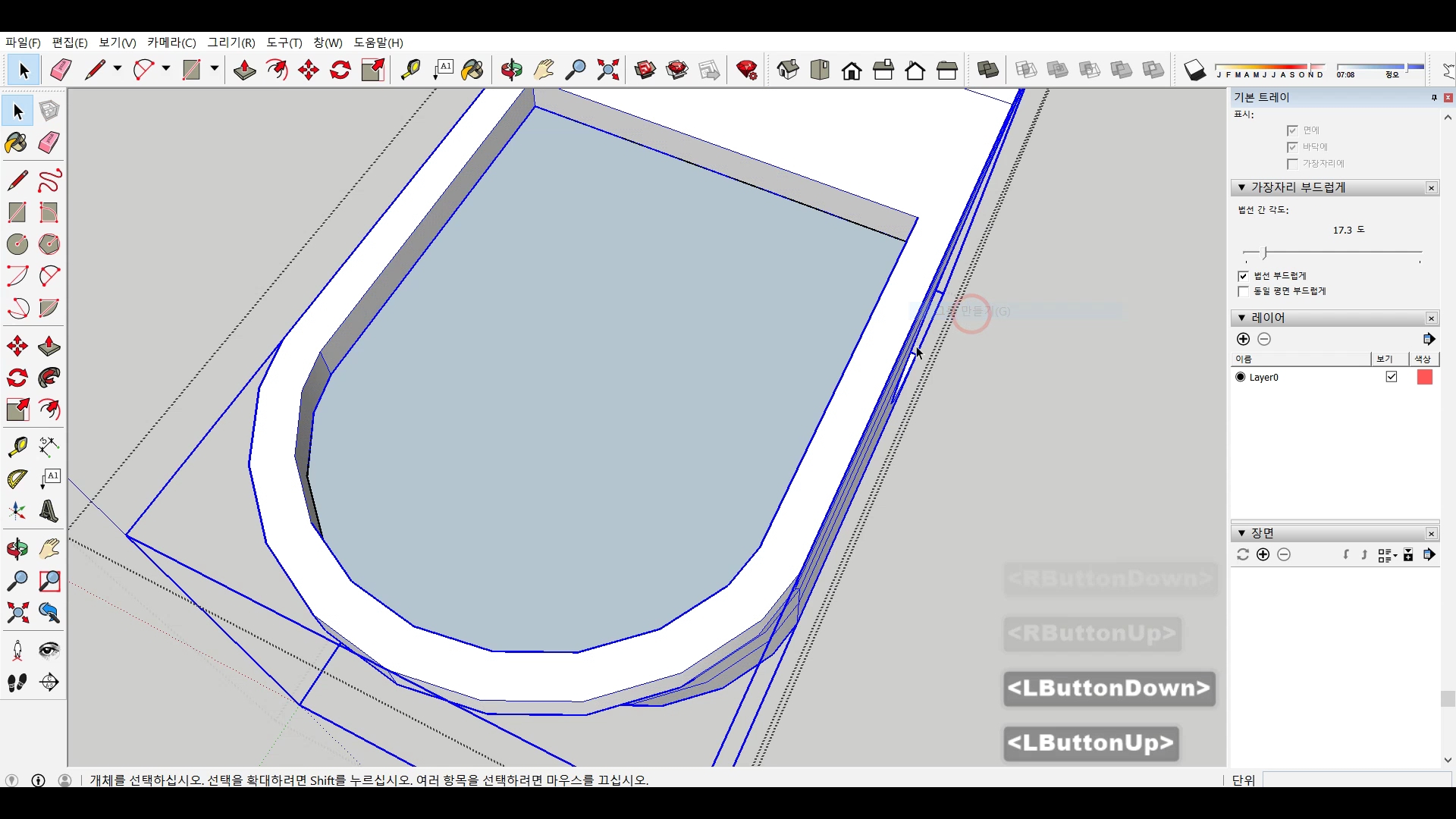
Task: Enable the soften coplanar checkbox
Action: tap(1243, 292)
